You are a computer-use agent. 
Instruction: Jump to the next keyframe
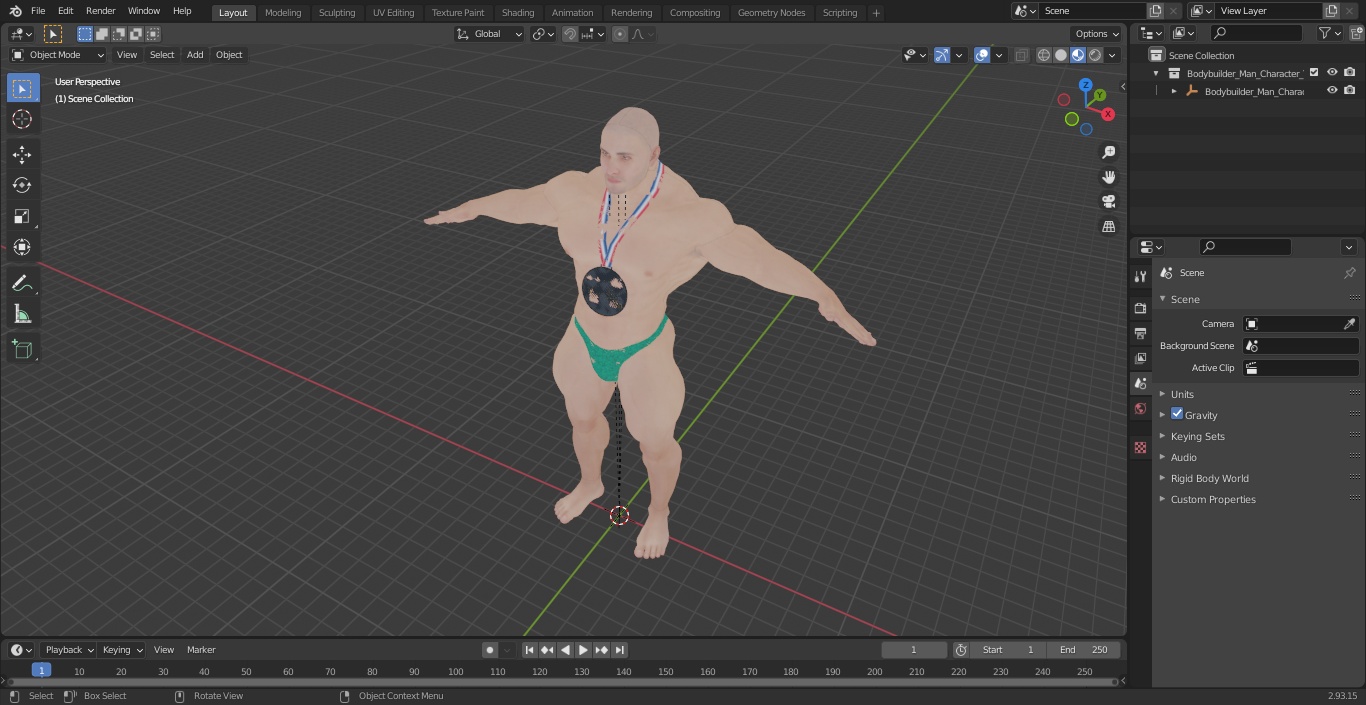tap(601, 650)
